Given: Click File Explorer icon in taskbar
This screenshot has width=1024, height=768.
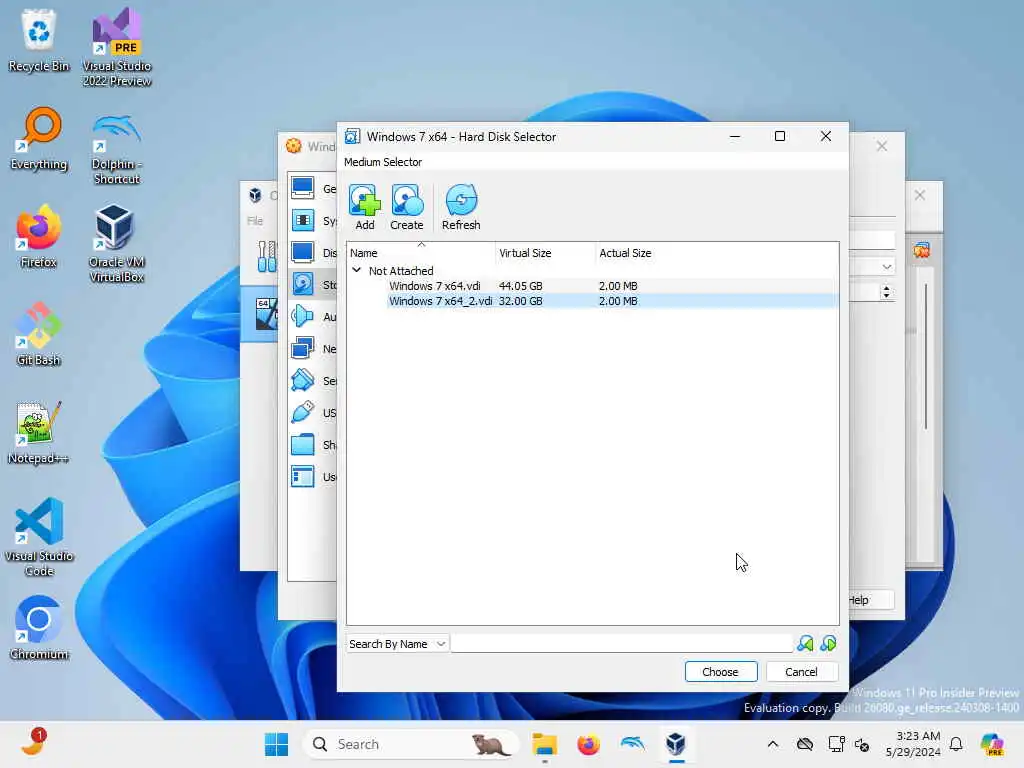Looking at the screenshot, I should (544, 744).
